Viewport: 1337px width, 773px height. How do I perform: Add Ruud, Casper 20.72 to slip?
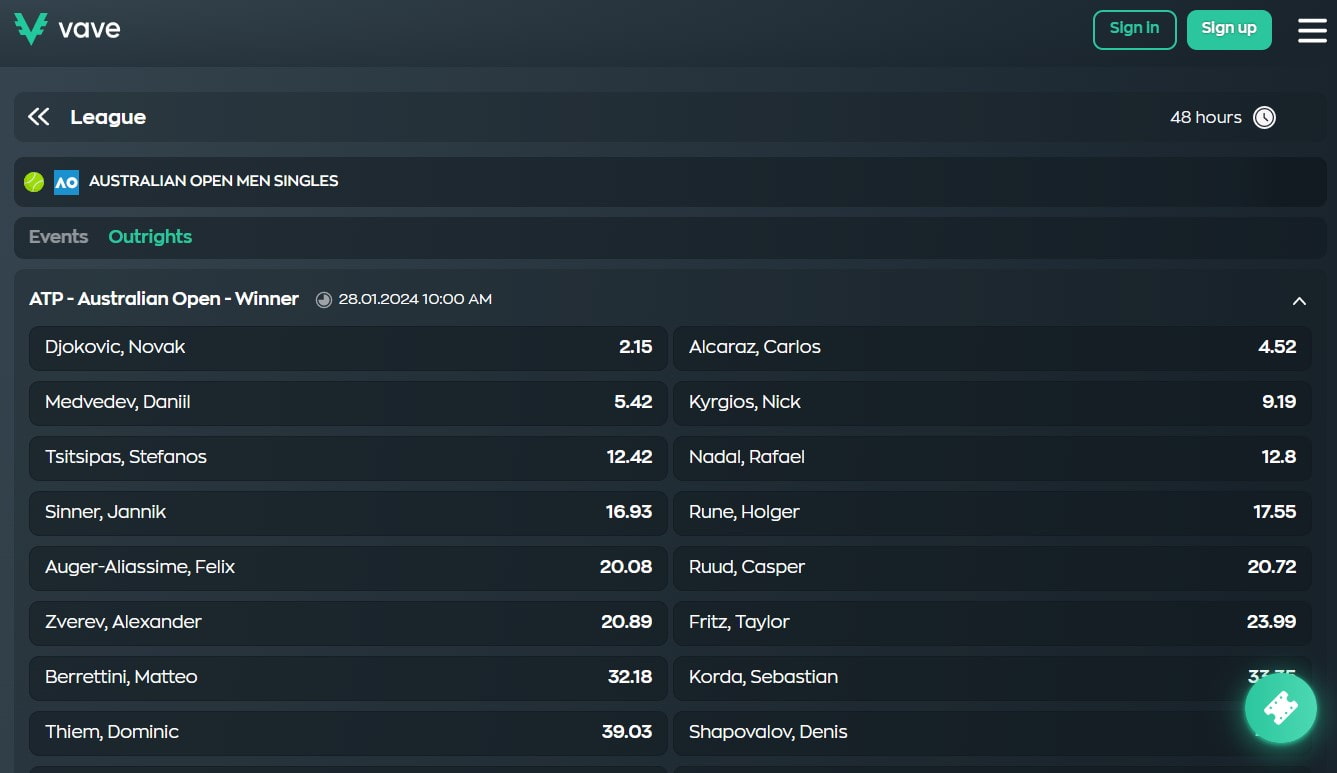tap(992, 567)
